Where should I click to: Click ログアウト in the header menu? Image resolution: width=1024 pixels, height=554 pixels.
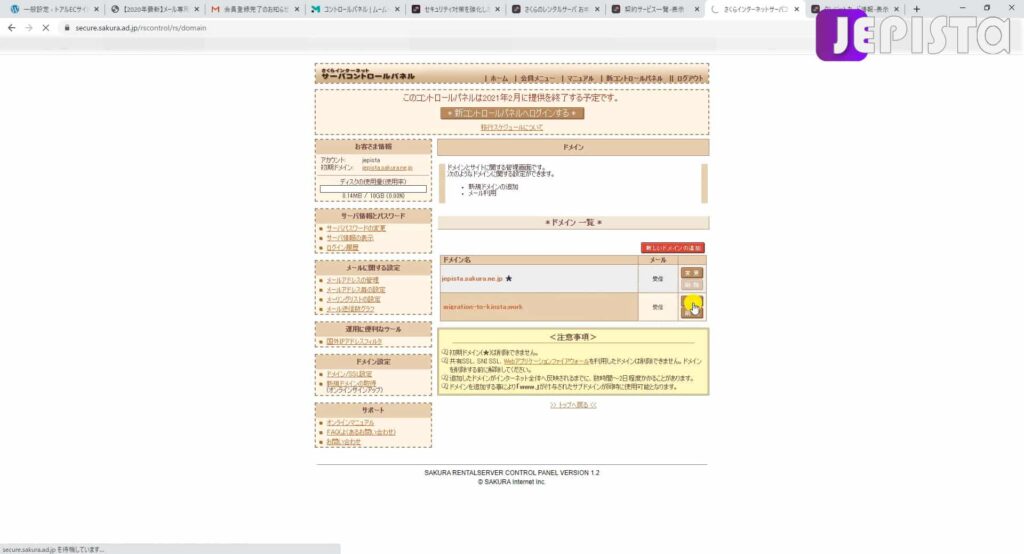point(690,78)
